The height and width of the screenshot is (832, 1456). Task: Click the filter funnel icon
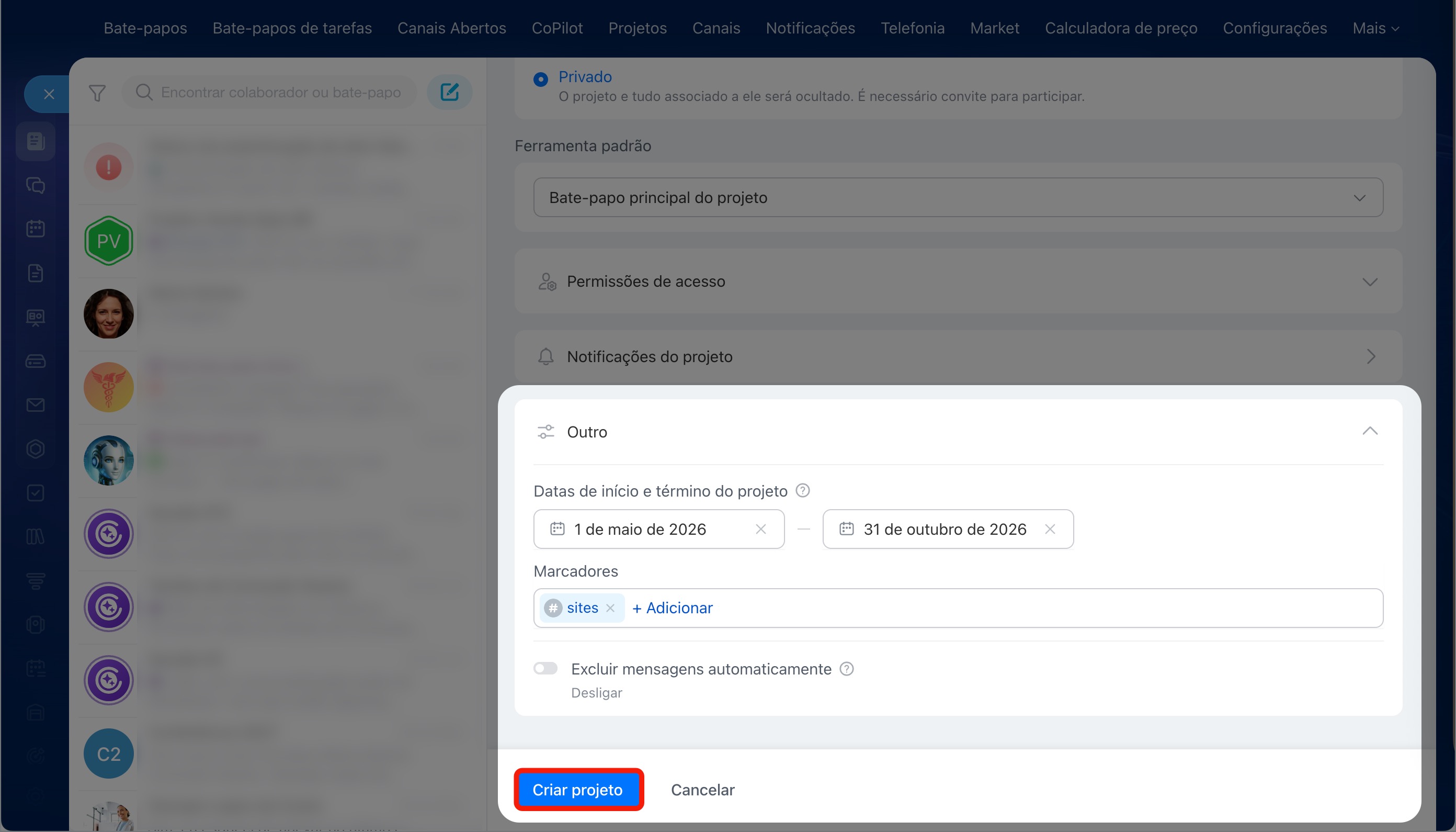(97, 93)
